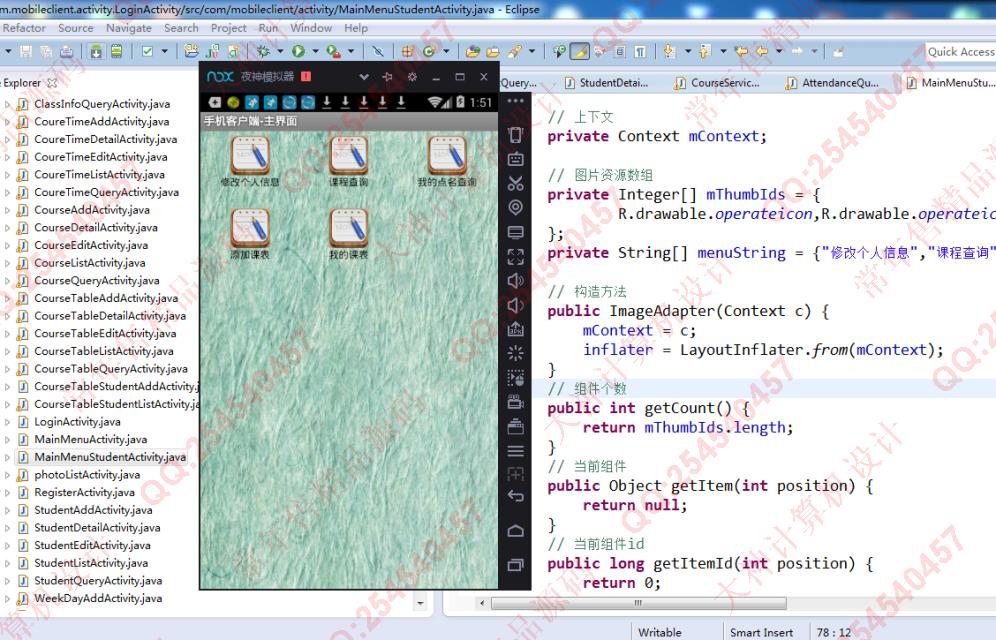The image size is (996, 640).
Task: Click Nox recent apps icon
Action: (516, 564)
